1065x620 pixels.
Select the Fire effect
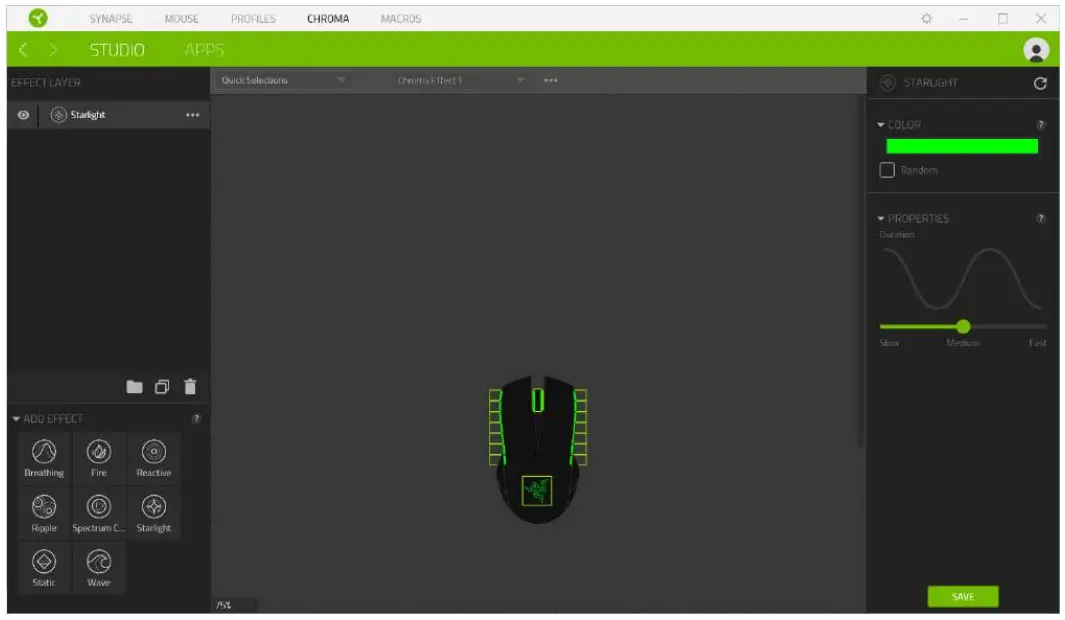click(98, 457)
